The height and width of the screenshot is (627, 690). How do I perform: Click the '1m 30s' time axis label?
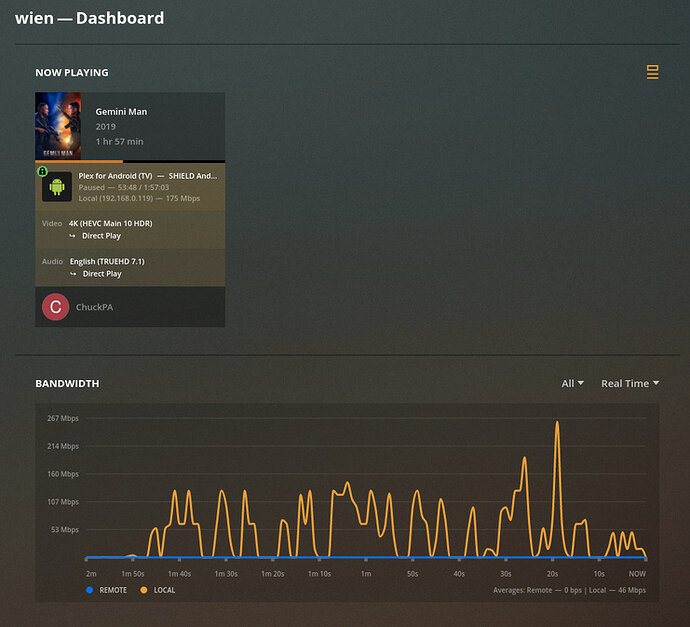click(226, 574)
